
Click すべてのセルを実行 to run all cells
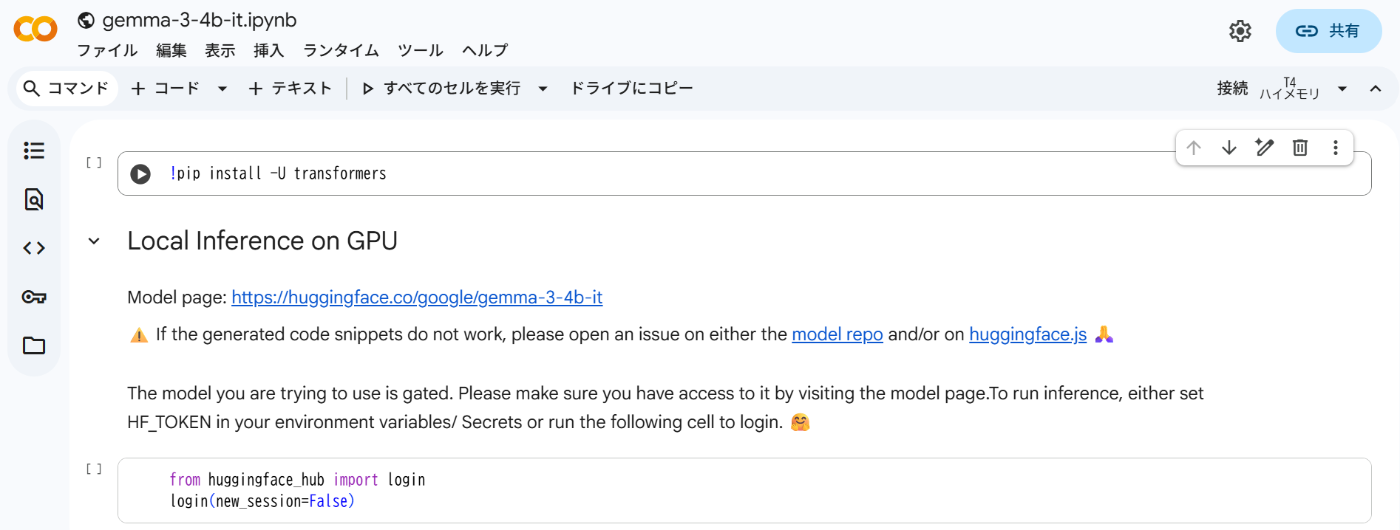(441, 89)
